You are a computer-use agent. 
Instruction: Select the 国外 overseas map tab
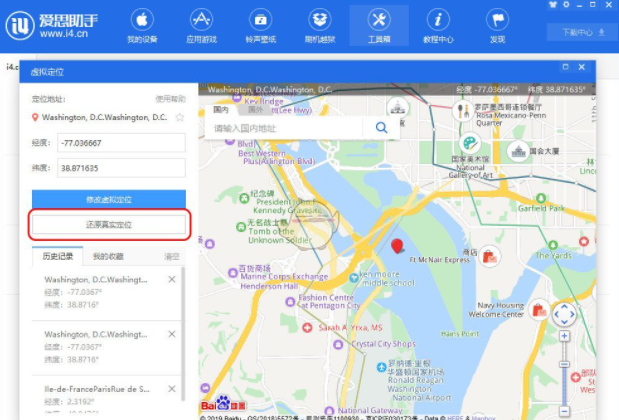point(255,109)
